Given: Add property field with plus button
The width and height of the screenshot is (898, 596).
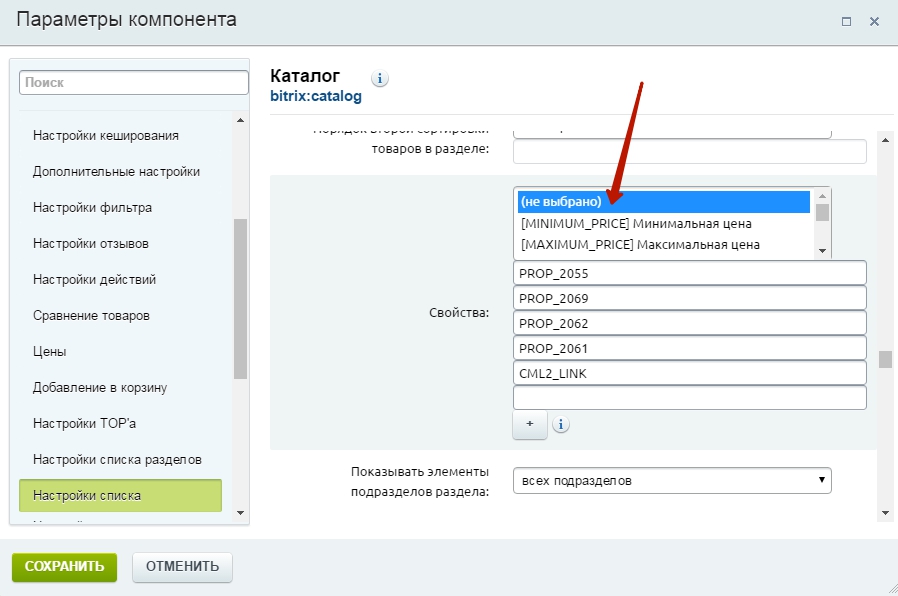Looking at the screenshot, I should 530,425.
